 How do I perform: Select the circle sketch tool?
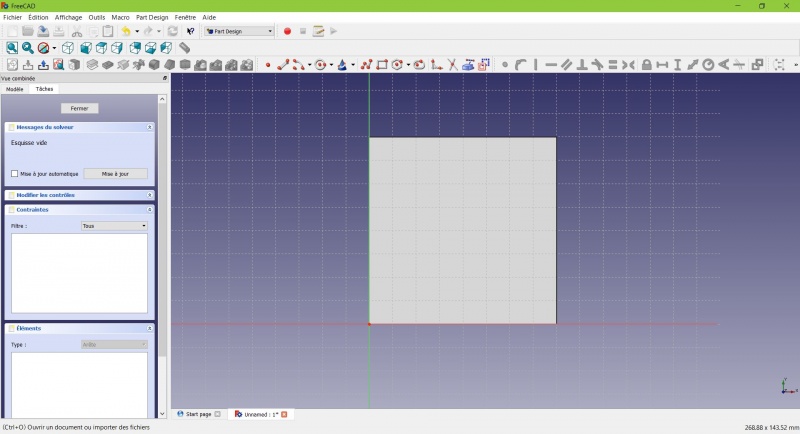(320, 65)
